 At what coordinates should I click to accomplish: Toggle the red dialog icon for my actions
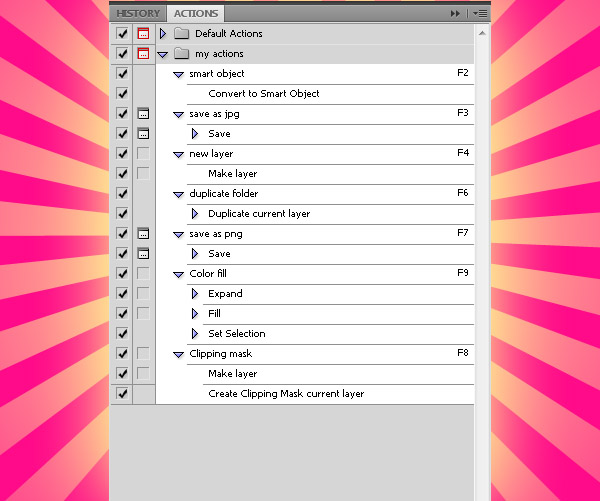pyautogui.click(x=143, y=54)
